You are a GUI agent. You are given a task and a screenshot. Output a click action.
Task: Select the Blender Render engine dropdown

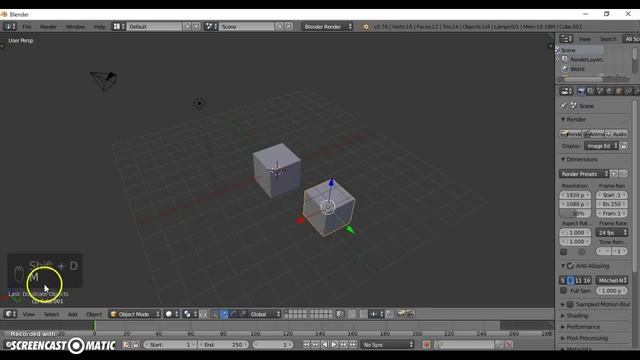(327, 27)
